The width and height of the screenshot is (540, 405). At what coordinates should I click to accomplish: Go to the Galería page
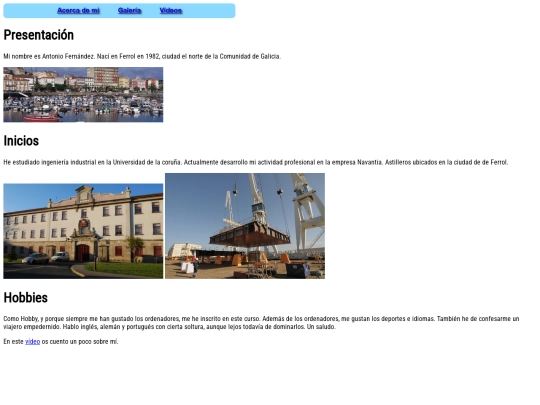pyautogui.click(x=129, y=11)
